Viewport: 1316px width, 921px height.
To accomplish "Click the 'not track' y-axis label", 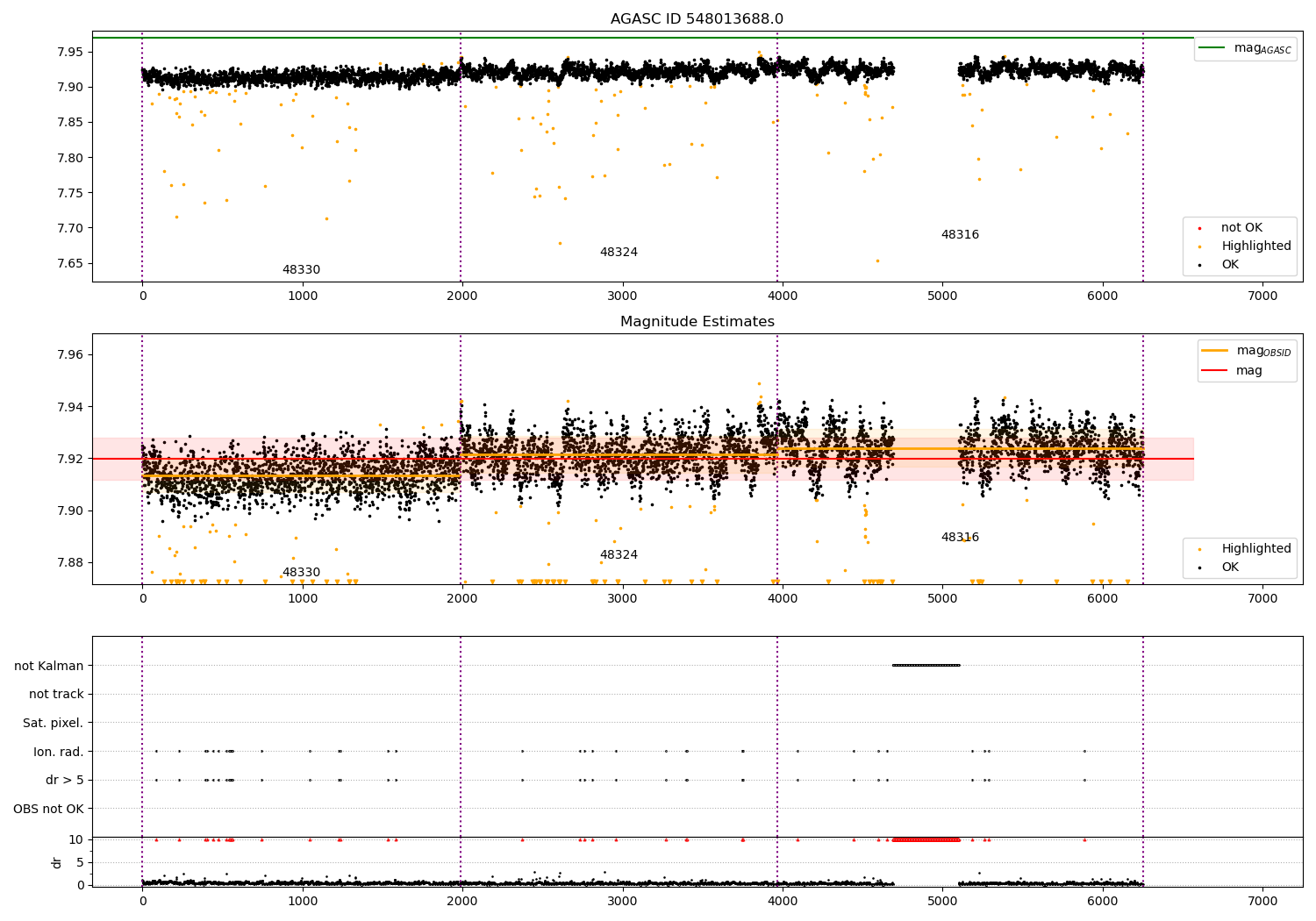I will 56,695.
